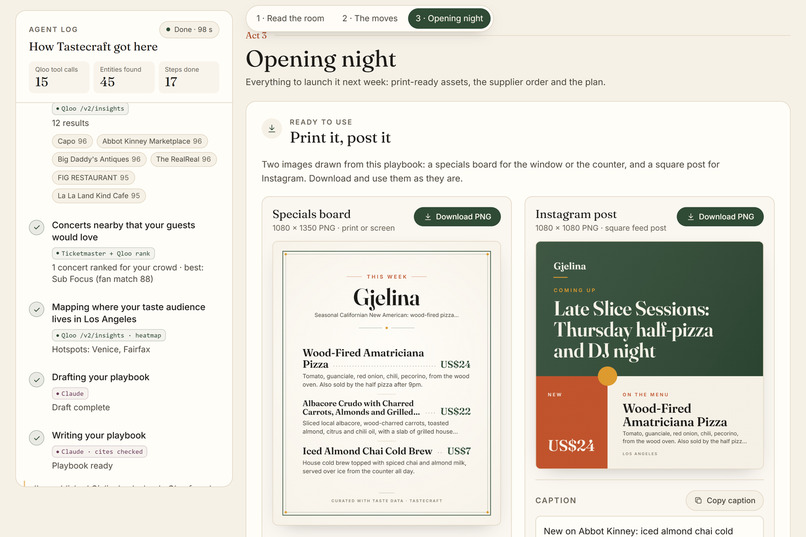
Task: Switch to The moves step tab
Action: tap(370, 18)
